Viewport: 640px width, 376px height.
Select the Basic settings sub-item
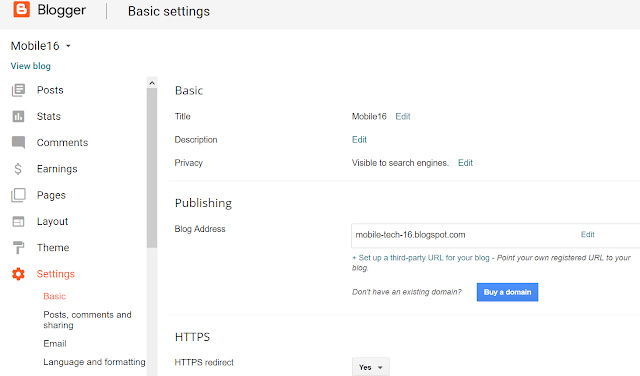click(55, 296)
